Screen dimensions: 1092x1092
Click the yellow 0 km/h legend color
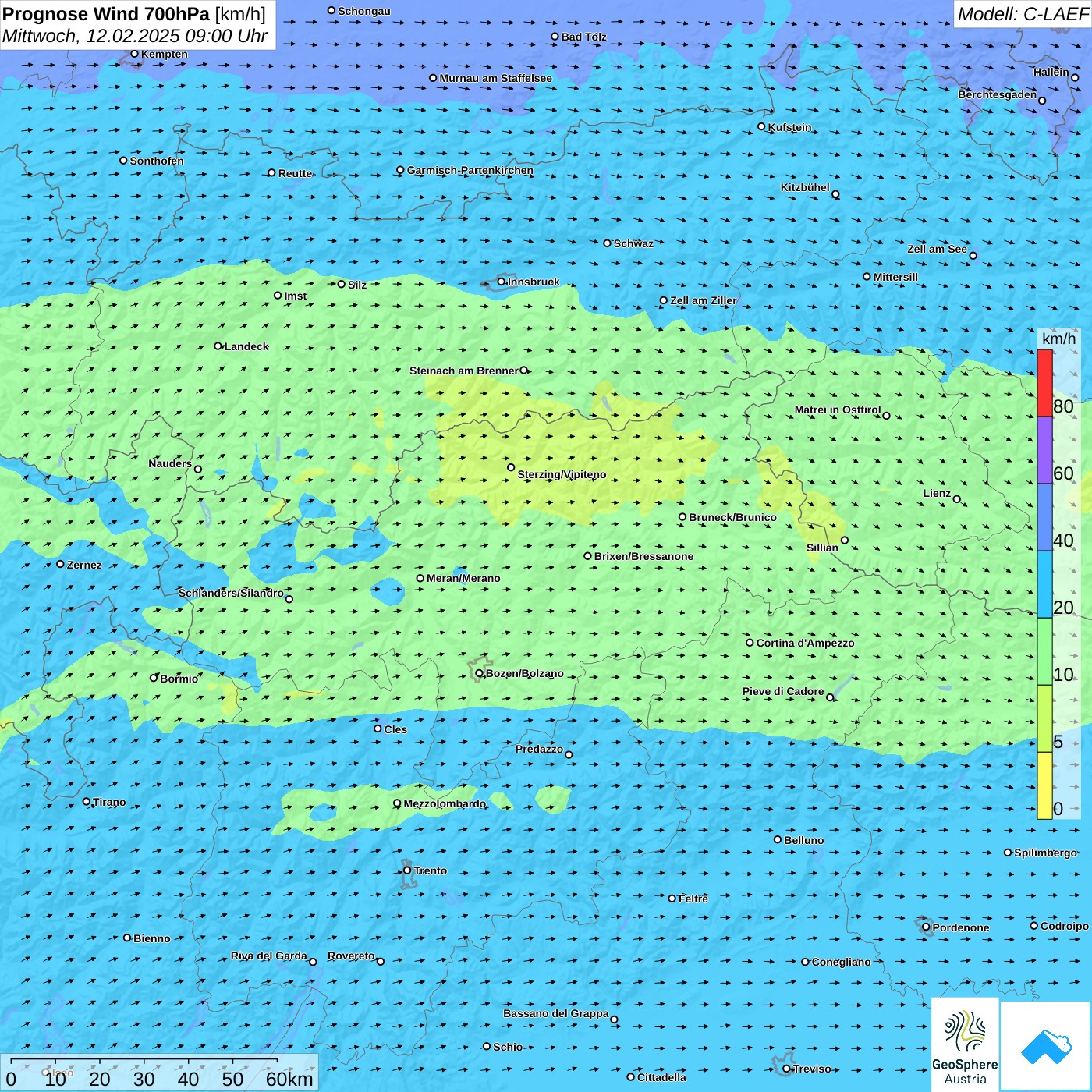pyautogui.click(x=1044, y=785)
